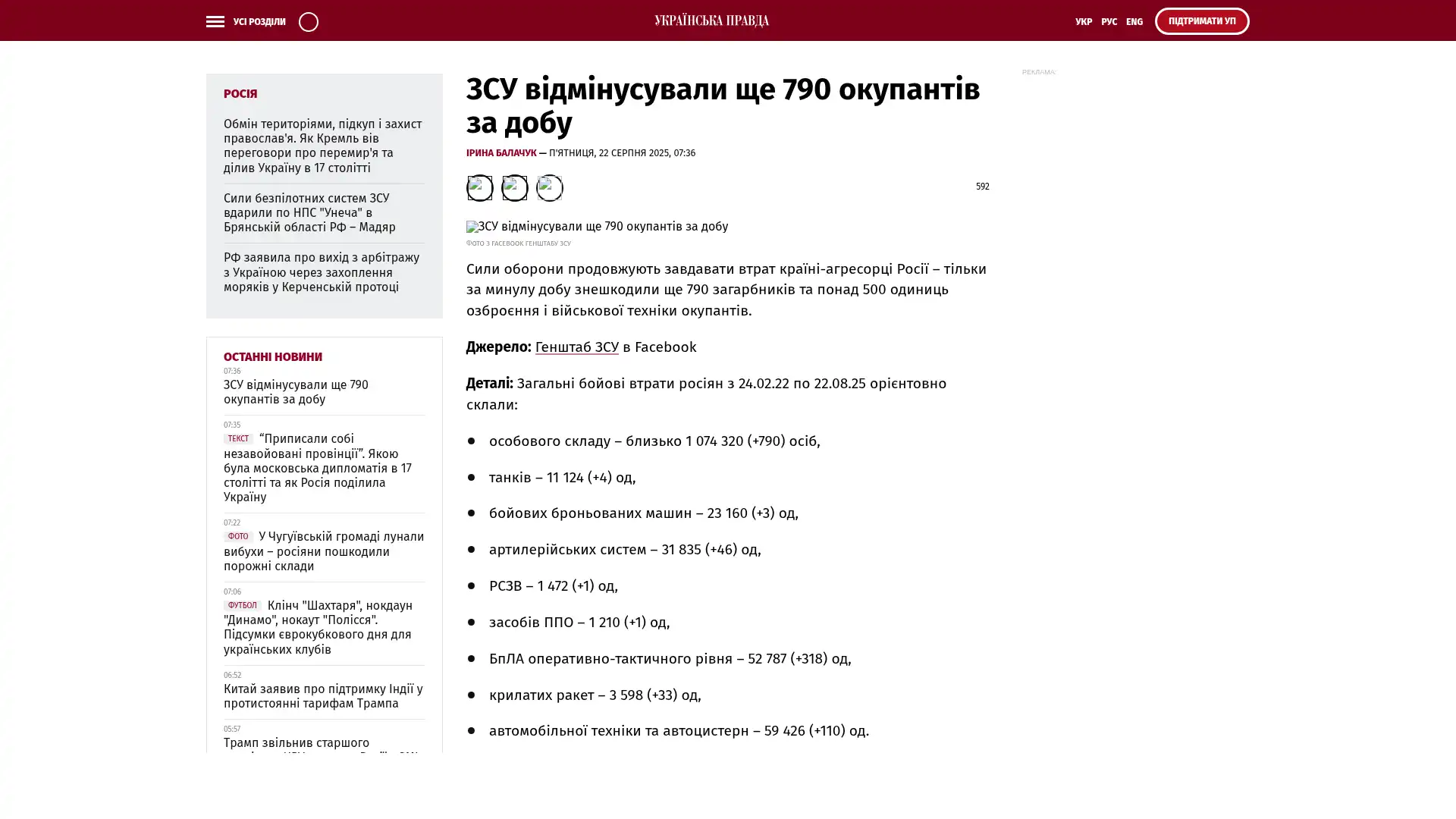
Task: Open the РОСІЯ section heading
Action: coord(240,94)
